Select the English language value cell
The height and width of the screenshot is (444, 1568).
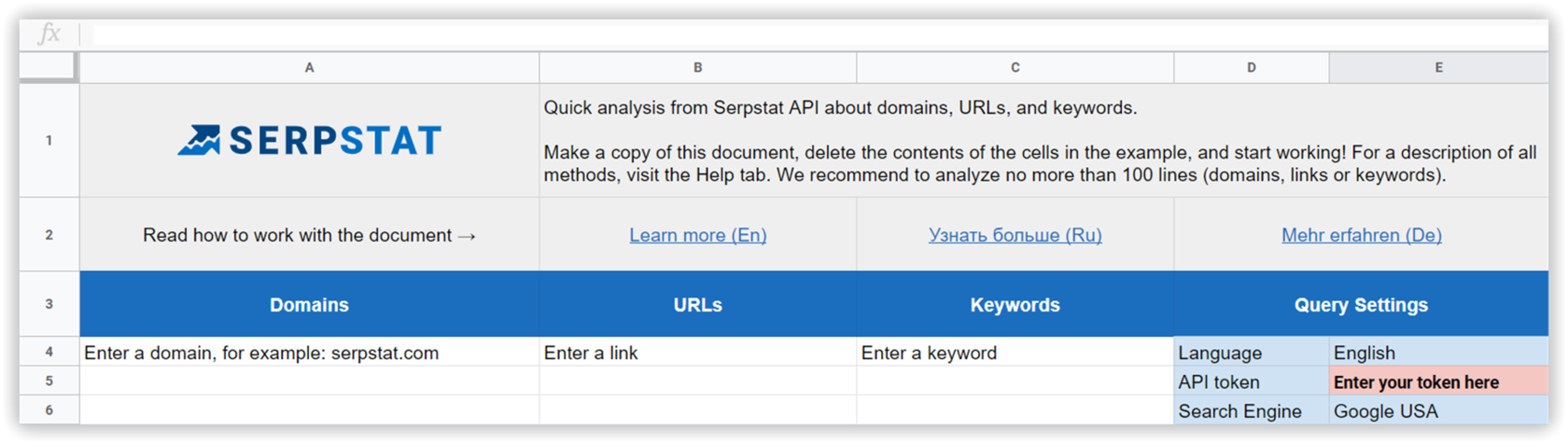tap(1438, 352)
